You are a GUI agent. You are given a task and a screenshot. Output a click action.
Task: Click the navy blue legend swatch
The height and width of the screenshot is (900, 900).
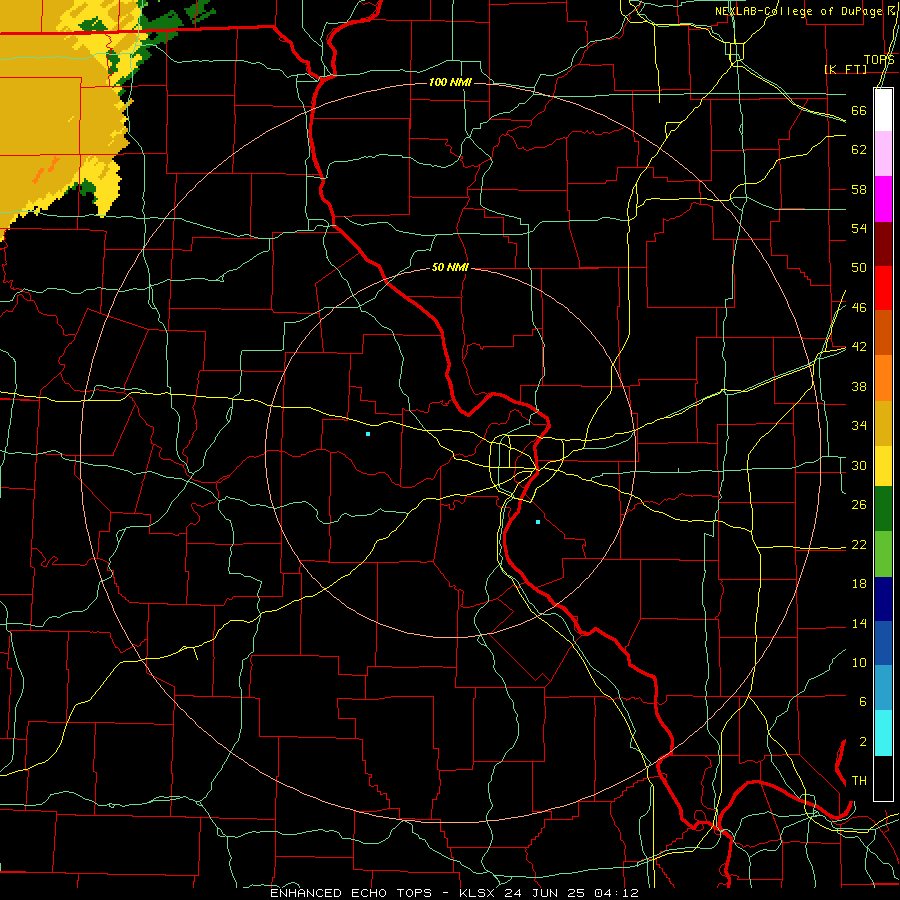(x=883, y=599)
